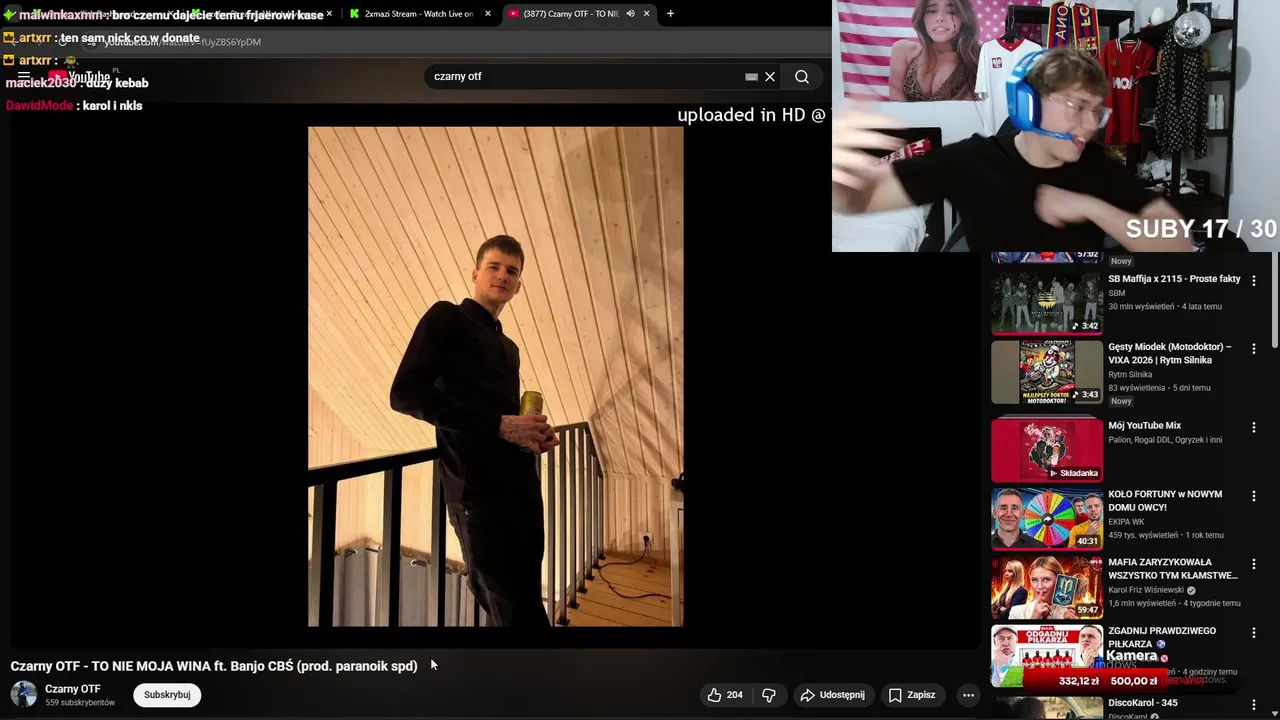
Task: Open the 'Gęsty Miodek (Motodoktor)' thumbnail
Action: pos(1047,371)
